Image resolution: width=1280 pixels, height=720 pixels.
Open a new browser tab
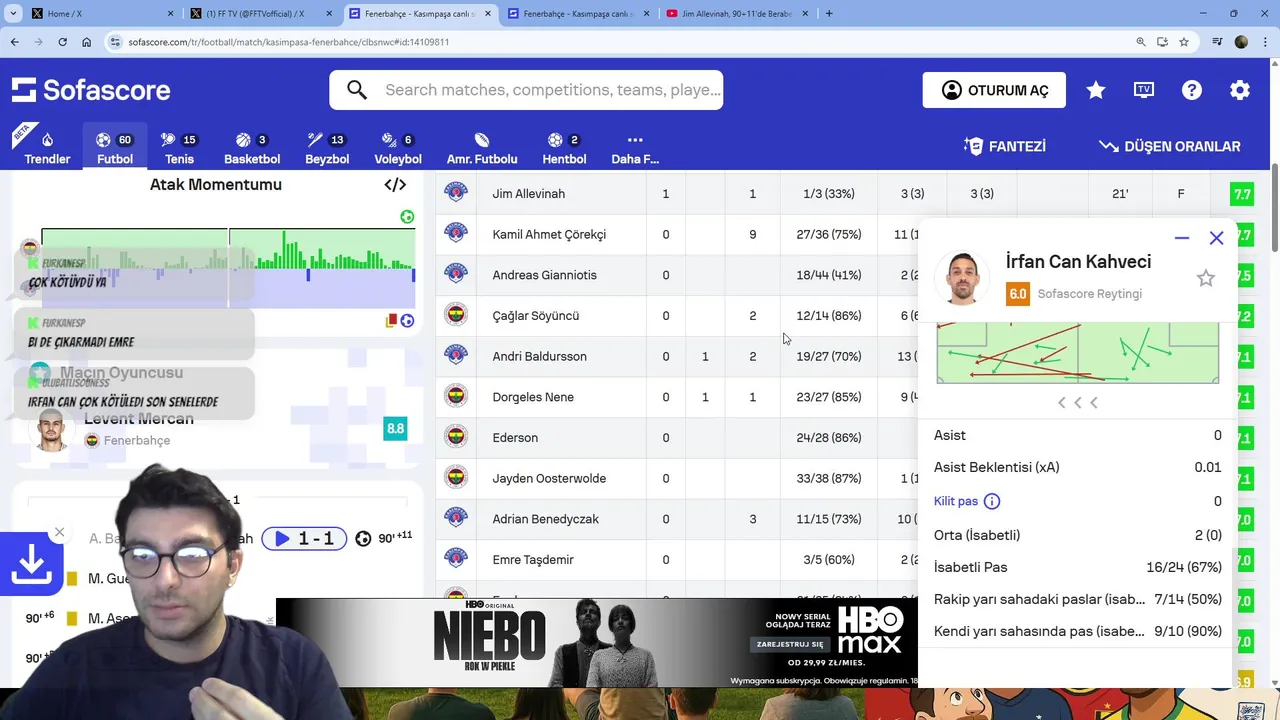(x=829, y=14)
